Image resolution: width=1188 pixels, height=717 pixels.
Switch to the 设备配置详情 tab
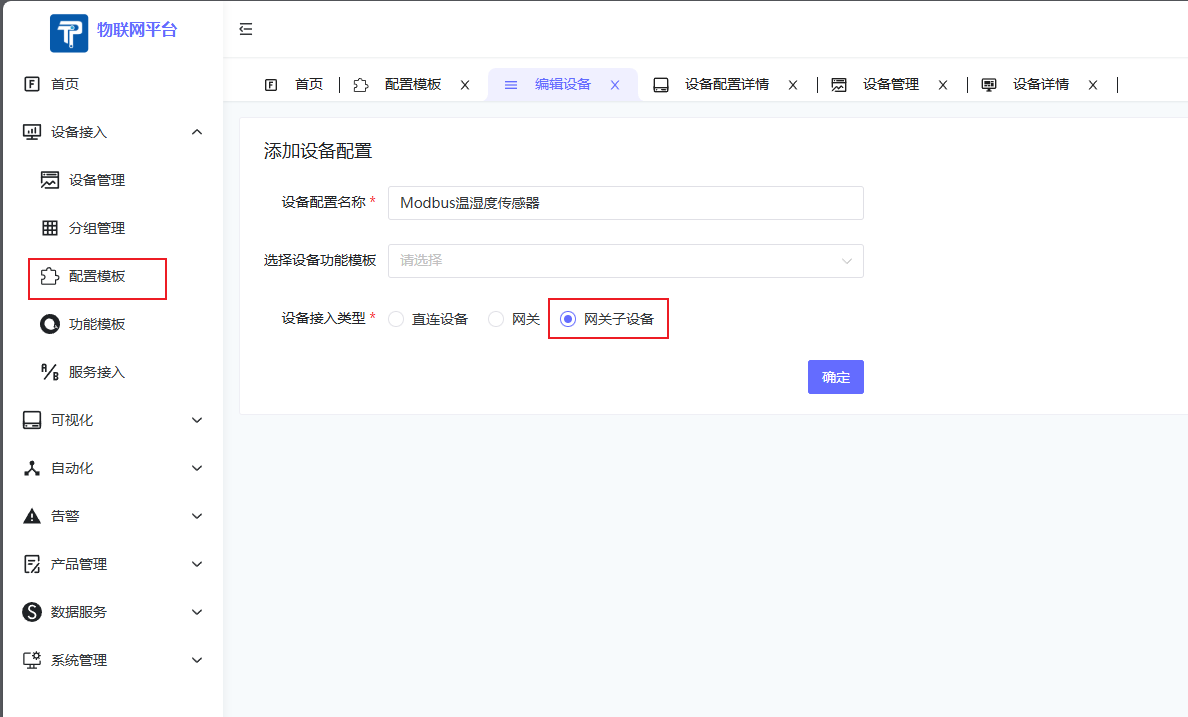click(726, 85)
